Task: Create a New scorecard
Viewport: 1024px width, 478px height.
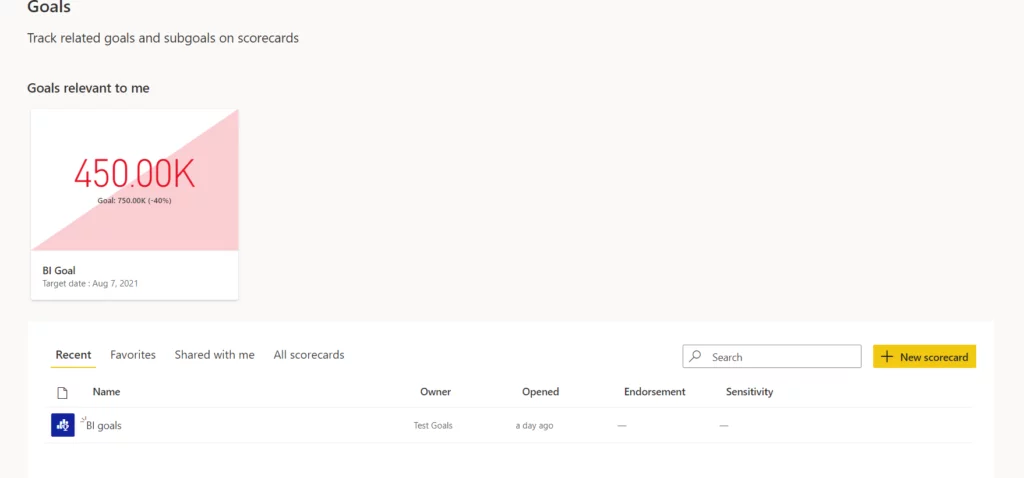Action: (924, 357)
